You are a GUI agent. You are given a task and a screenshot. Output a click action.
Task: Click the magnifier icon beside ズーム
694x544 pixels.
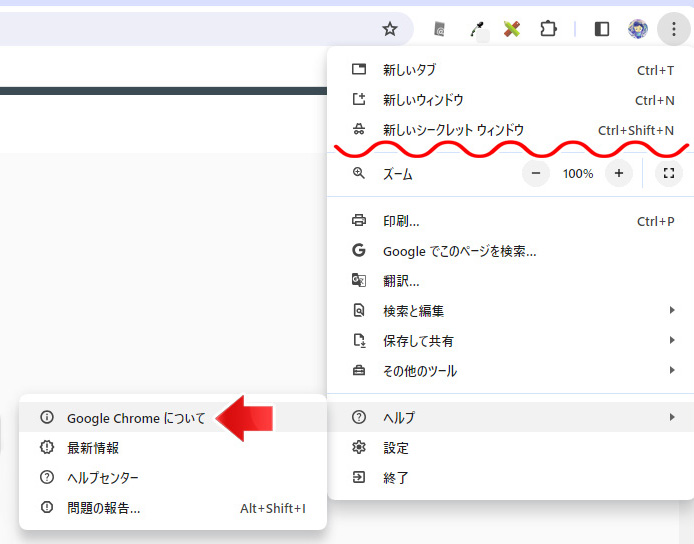click(x=359, y=173)
